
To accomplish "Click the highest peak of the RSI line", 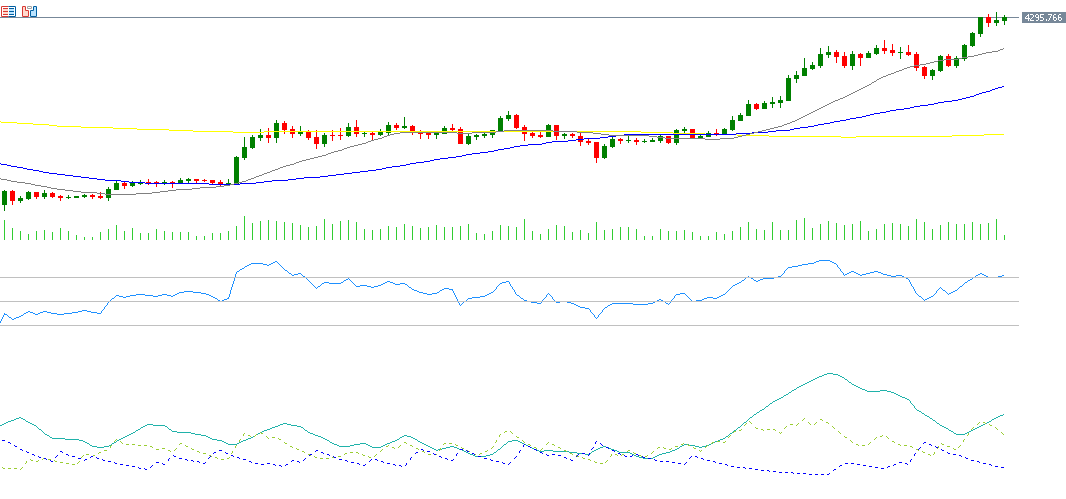I will tap(824, 261).
